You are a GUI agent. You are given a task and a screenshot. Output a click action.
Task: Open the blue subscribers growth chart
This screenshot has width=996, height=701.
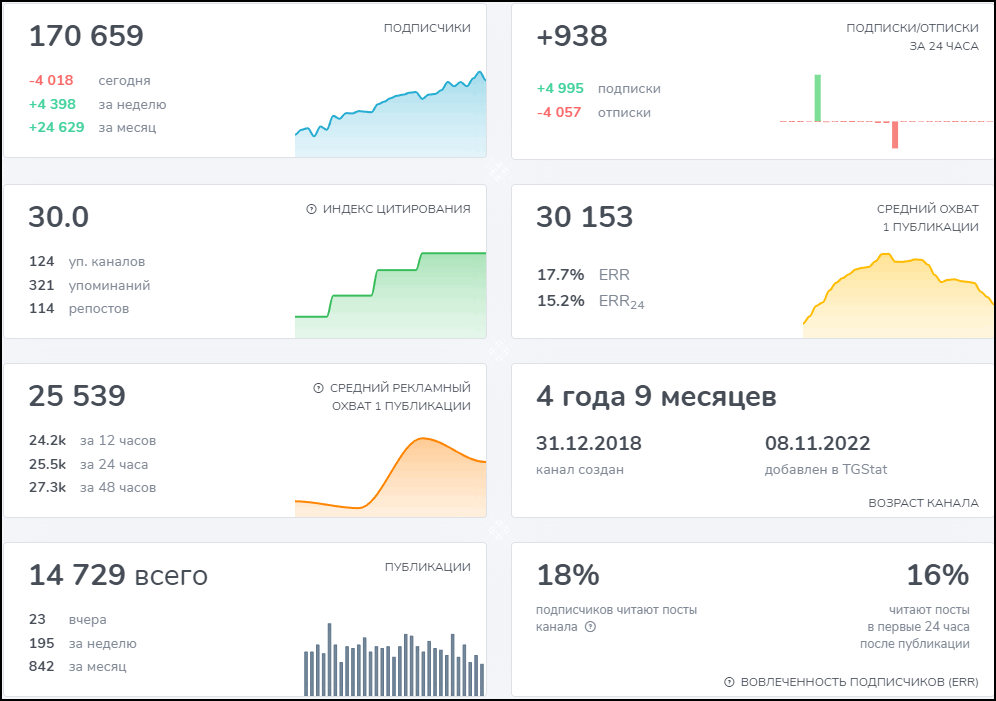click(x=391, y=114)
